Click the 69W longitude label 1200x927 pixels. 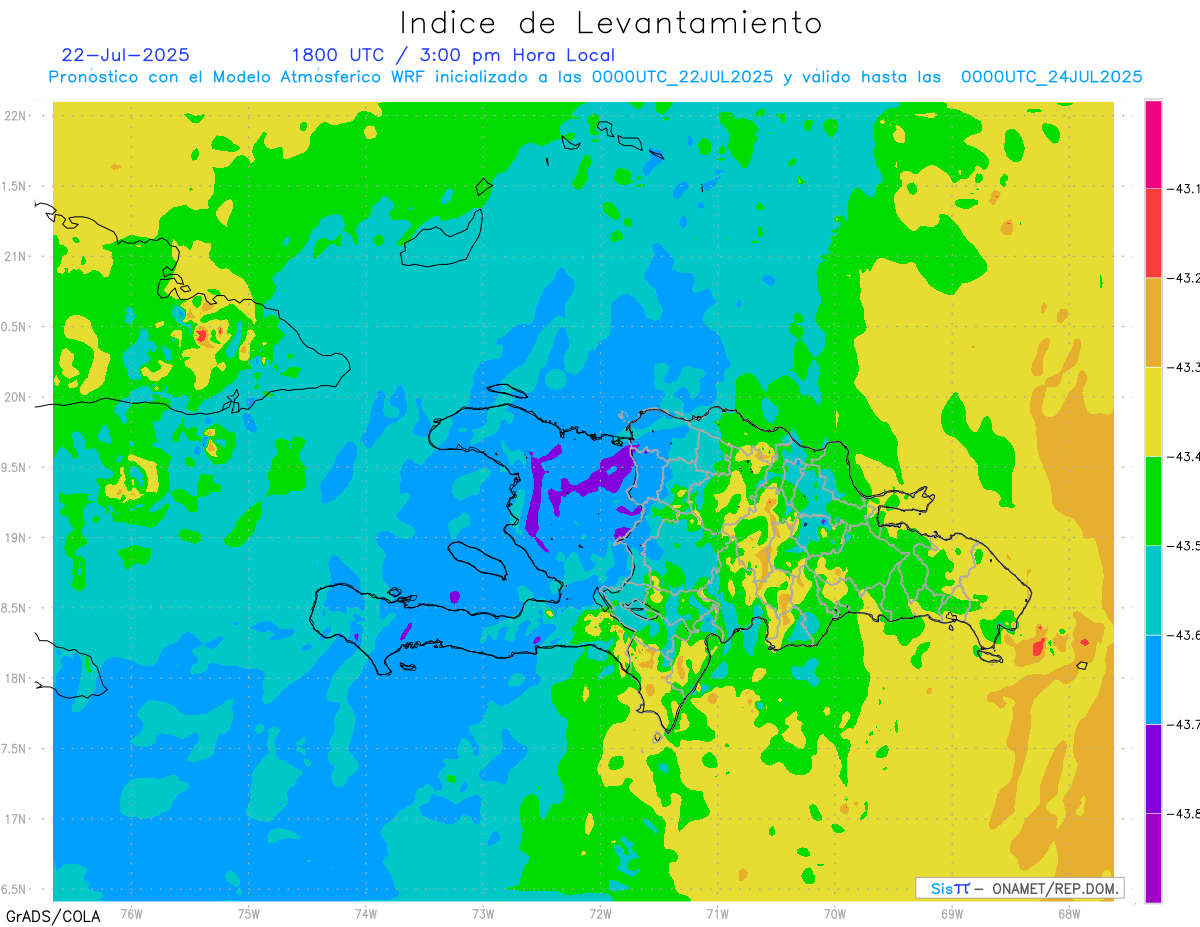click(952, 913)
